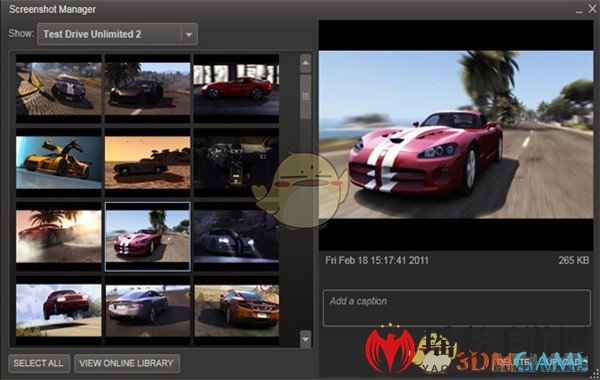Minimize the Screenshot Manager window
Viewport: 600px width, 380px height.
579,10
